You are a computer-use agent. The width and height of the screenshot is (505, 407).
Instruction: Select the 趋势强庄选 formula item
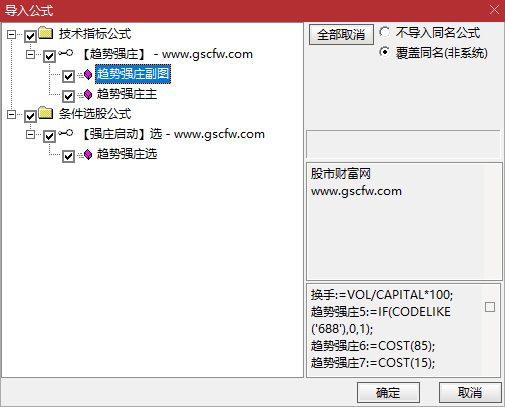coord(127,154)
